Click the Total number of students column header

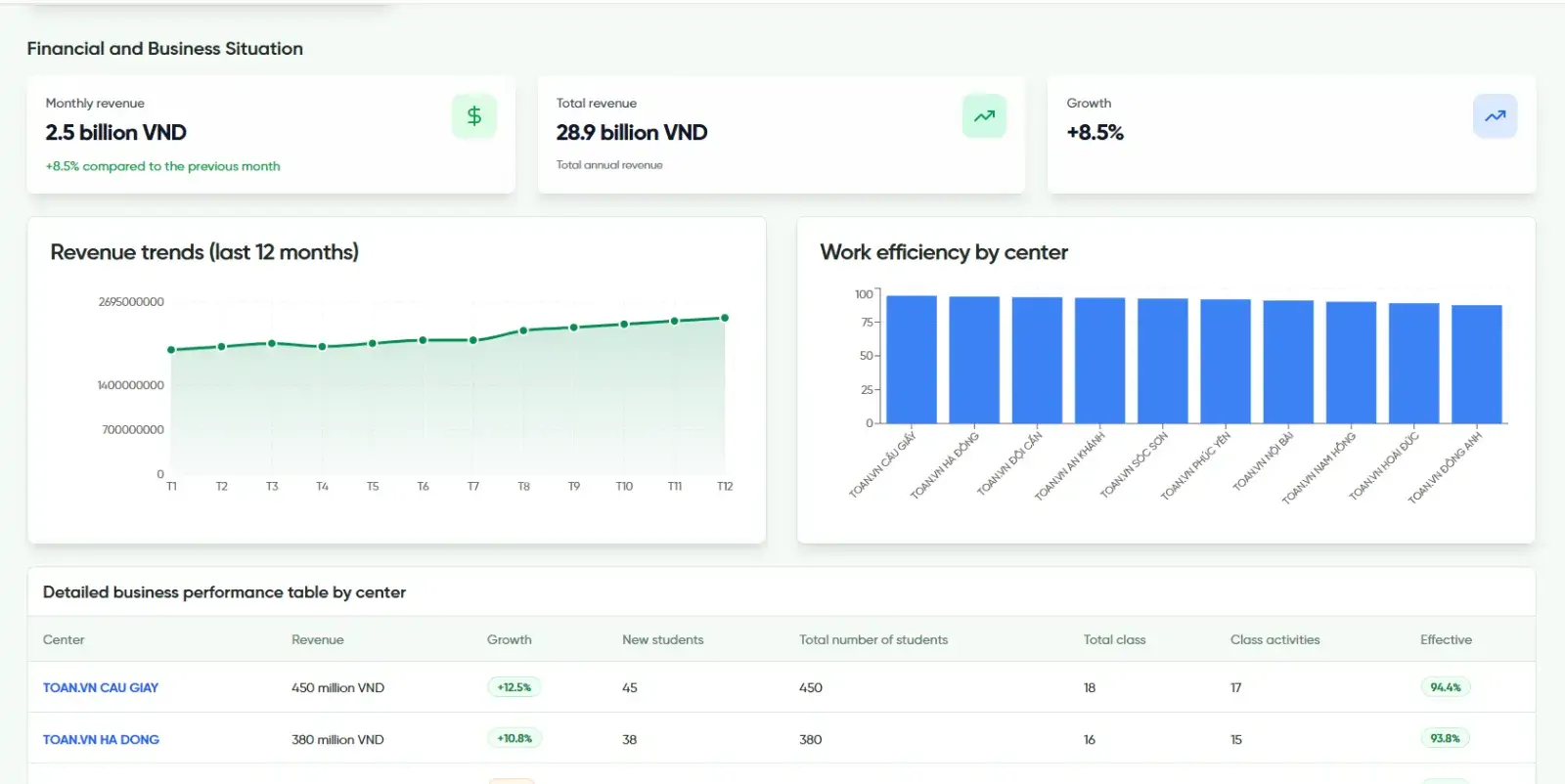coord(873,639)
